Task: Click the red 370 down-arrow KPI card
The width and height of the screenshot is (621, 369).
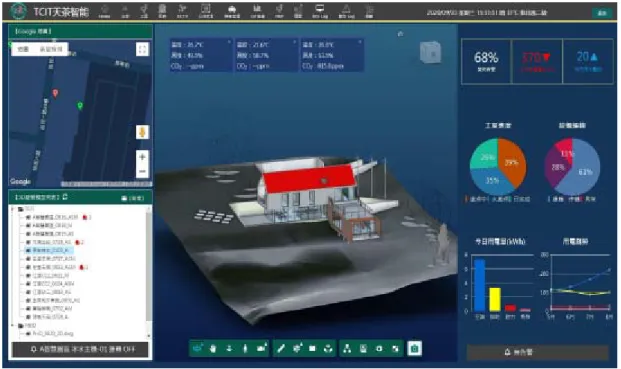Action: (537, 61)
